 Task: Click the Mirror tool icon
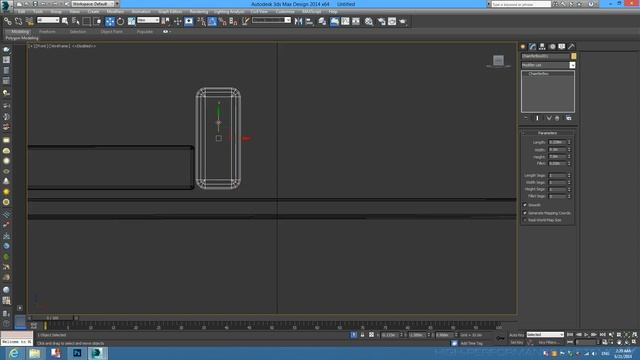click(298, 21)
